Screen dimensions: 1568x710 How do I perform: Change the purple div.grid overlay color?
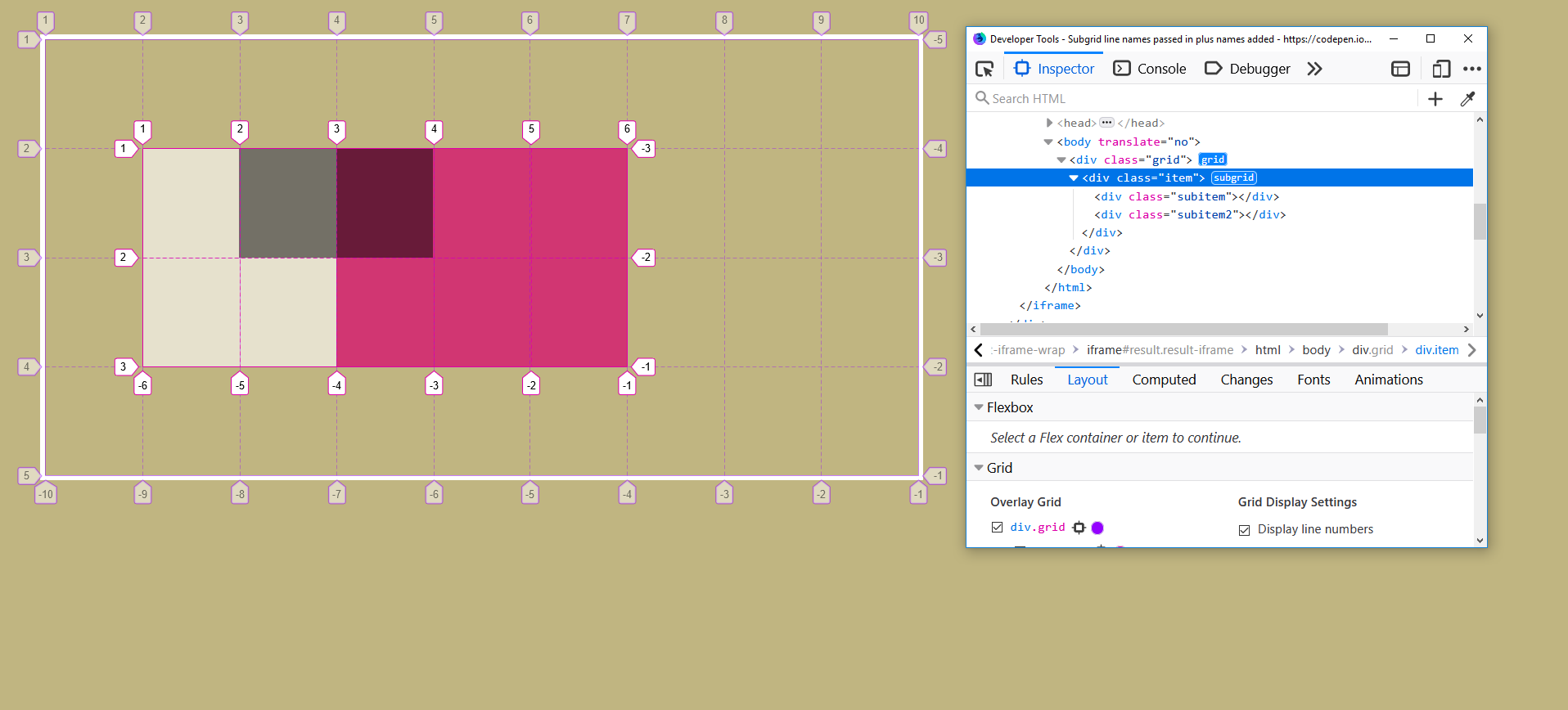tap(1097, 528)
